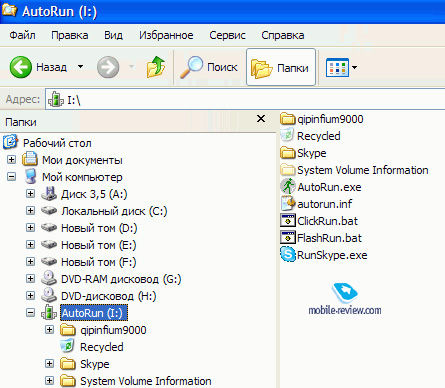445x388 pixels.
Task: Expand qipinfium9000 node in tree
Action: pos(49,330)
